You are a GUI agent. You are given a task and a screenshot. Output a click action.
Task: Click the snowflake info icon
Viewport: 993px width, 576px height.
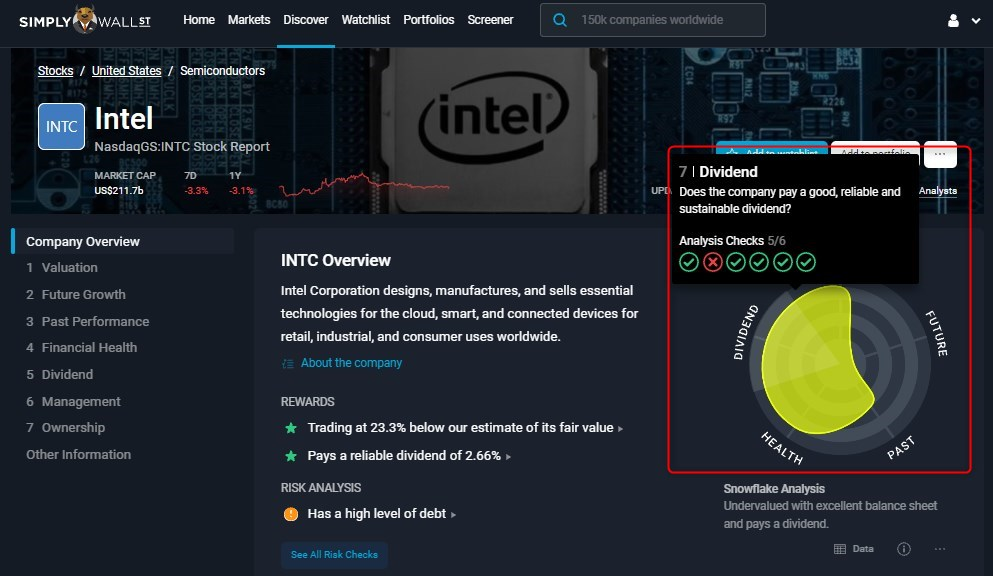pos(904,549)
